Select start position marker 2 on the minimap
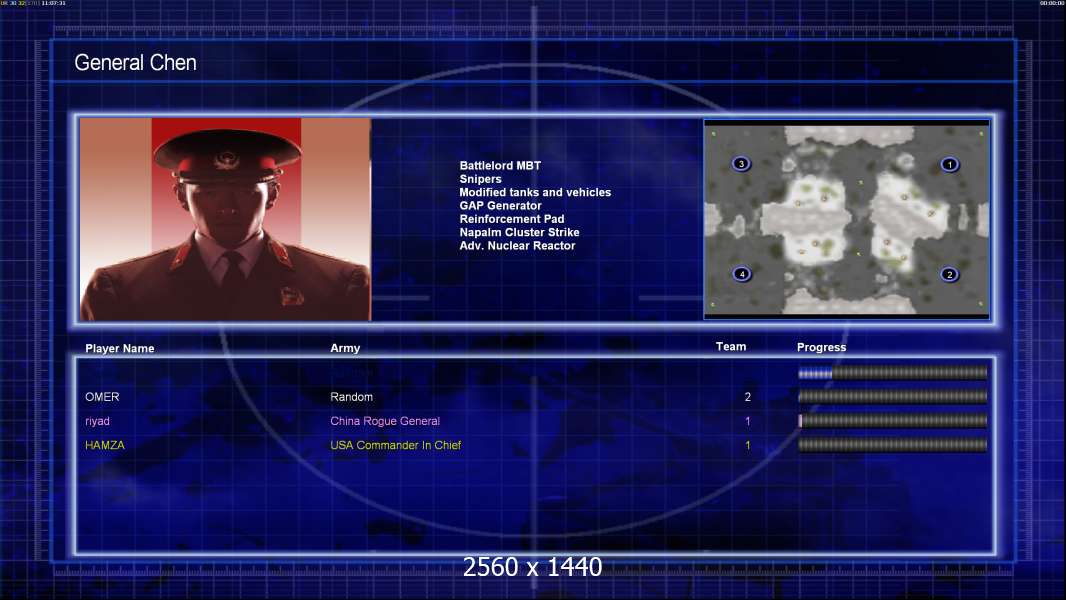This screenshot has width=1066, height=600. 950,275
